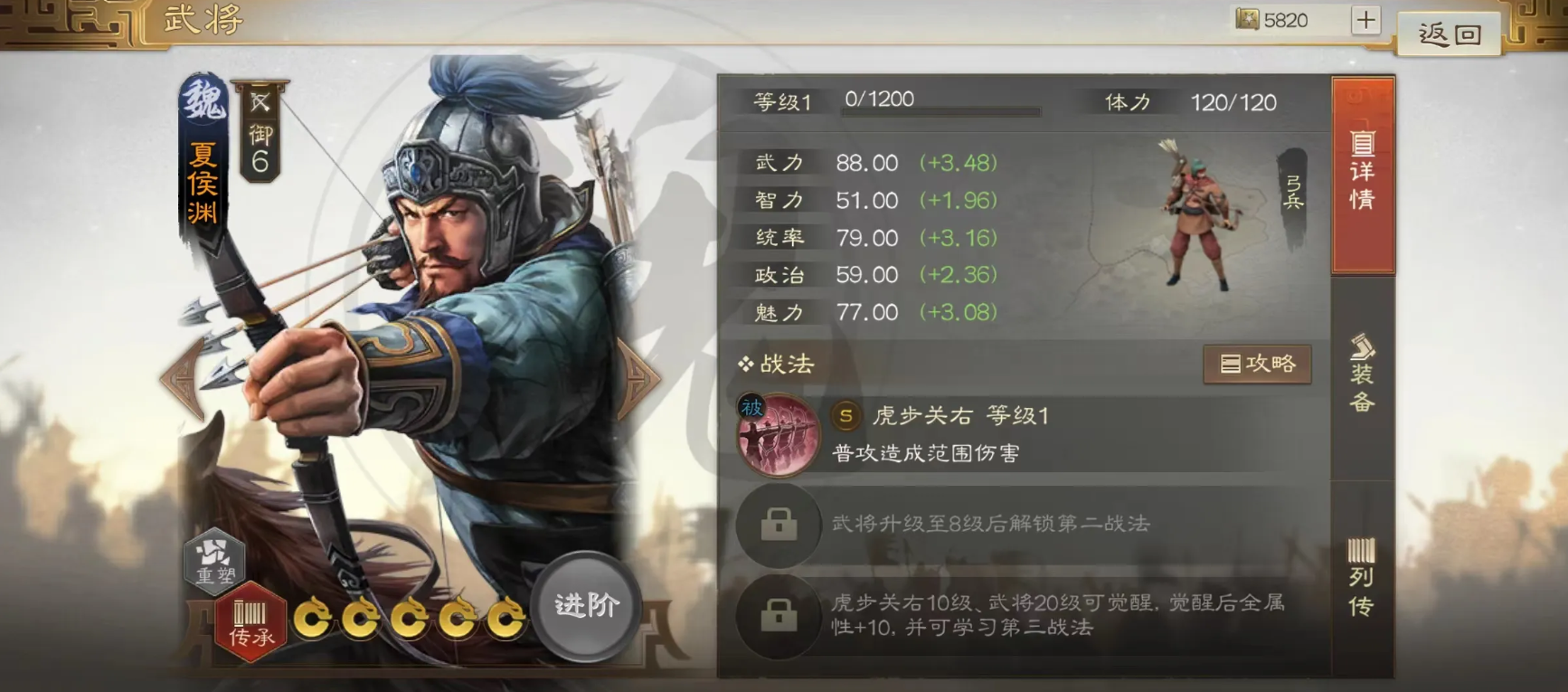Click the first gold star rank icon
The height and width of the screenshot is (692, 1568).
(313, 618)
